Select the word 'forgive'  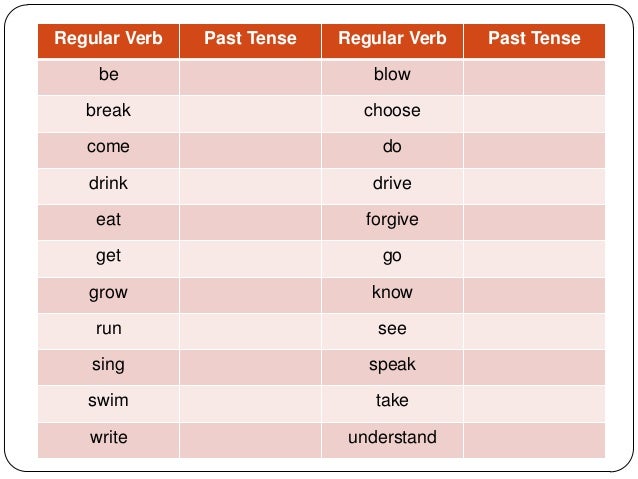[x=392, y=220]
